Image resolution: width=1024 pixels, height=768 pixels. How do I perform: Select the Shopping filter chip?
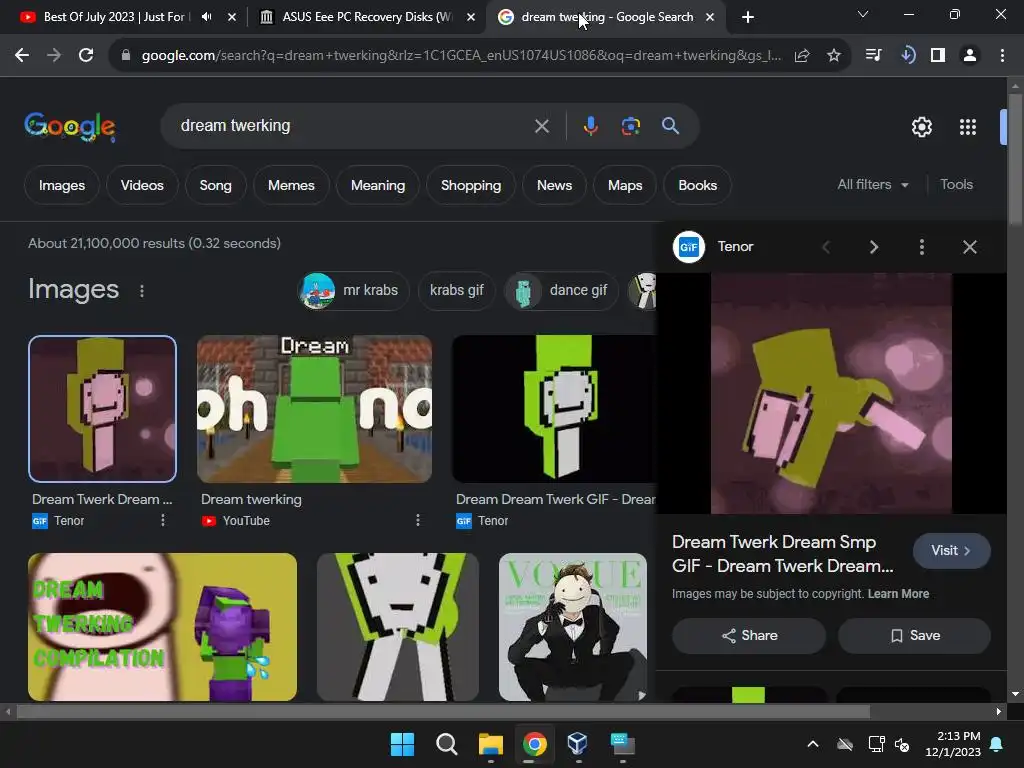[471, 185]
